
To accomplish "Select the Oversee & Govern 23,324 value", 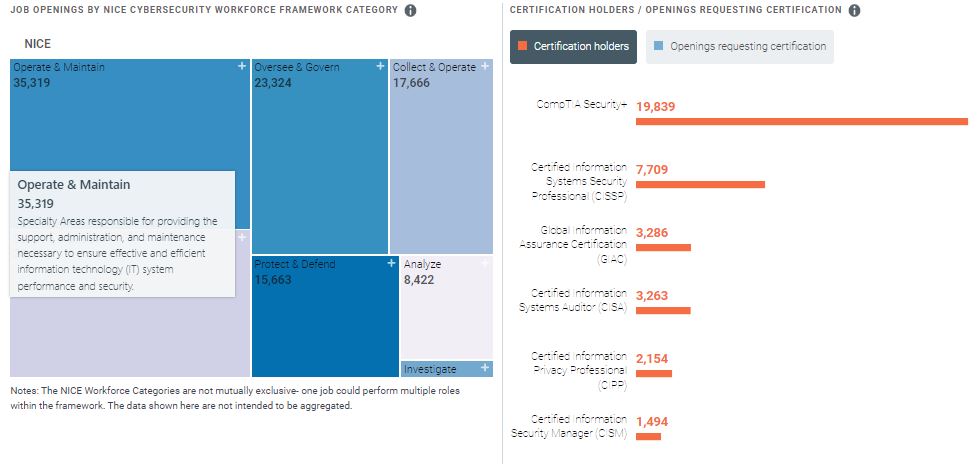I will (273, 83).
